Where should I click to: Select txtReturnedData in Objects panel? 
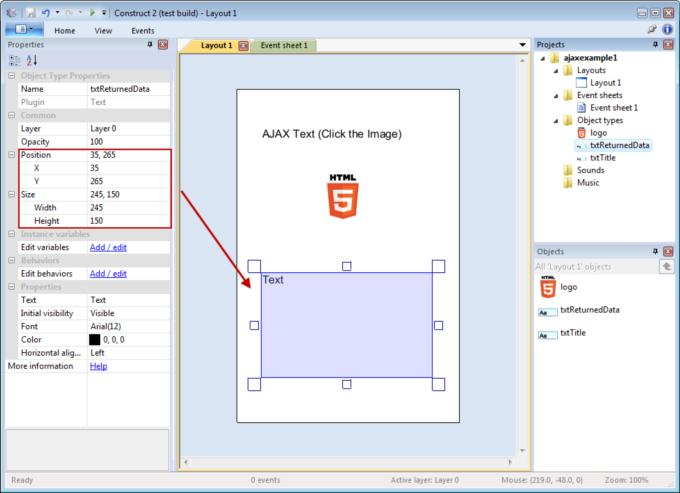(579, 310)
